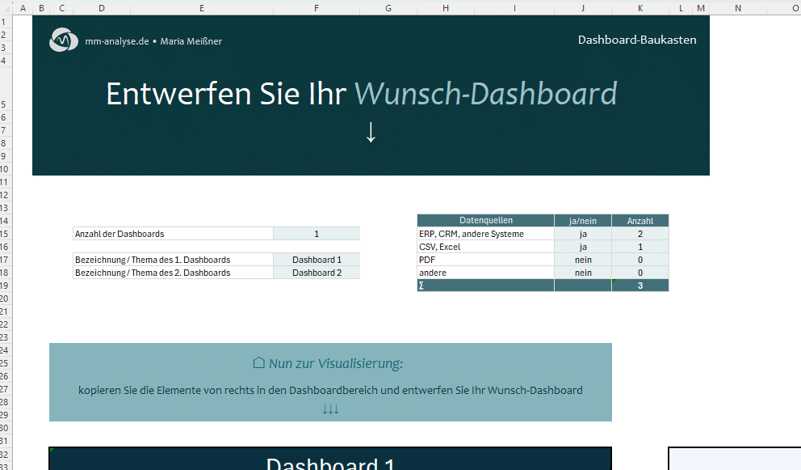Select the Anzahl der Dashboards value cell '1'

(x=317, y=233)
